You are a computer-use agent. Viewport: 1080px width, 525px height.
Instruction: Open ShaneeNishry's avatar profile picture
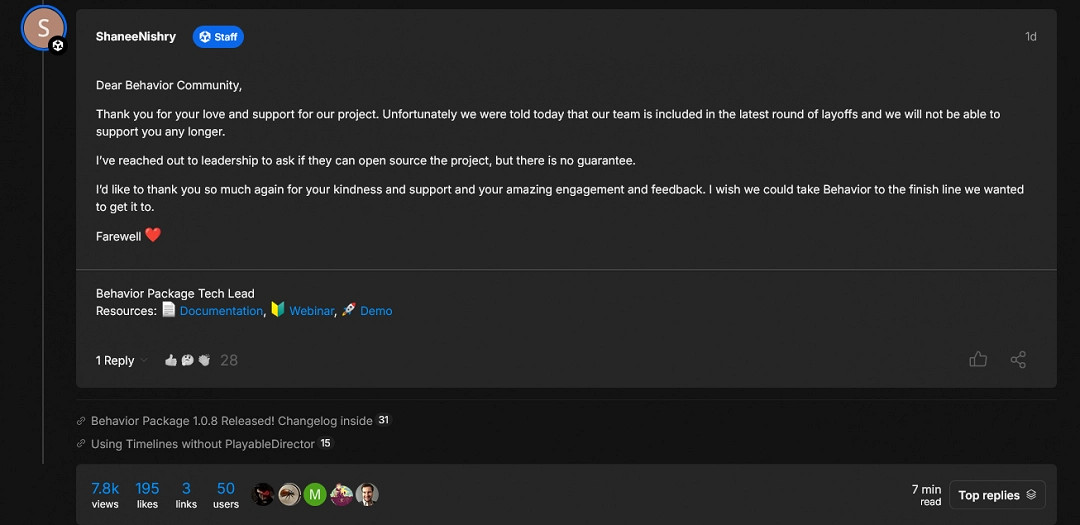[x=43, y=29]
